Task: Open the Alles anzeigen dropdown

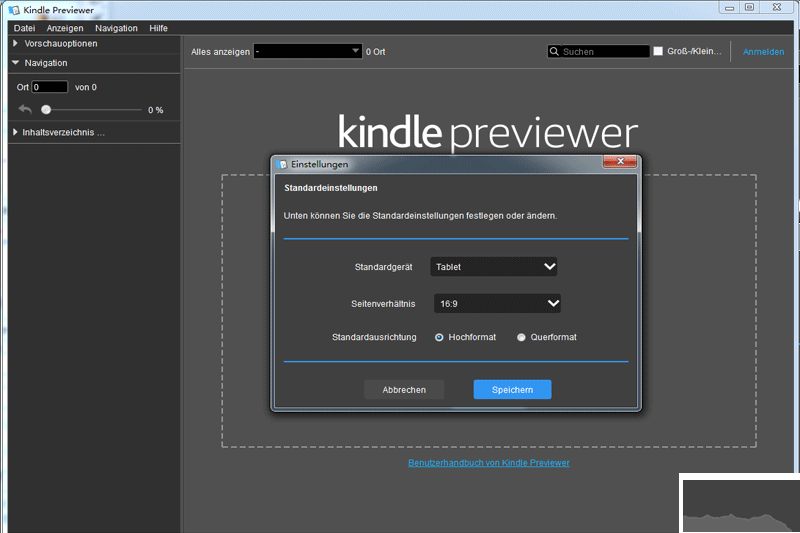Action: tap(308, 51)
